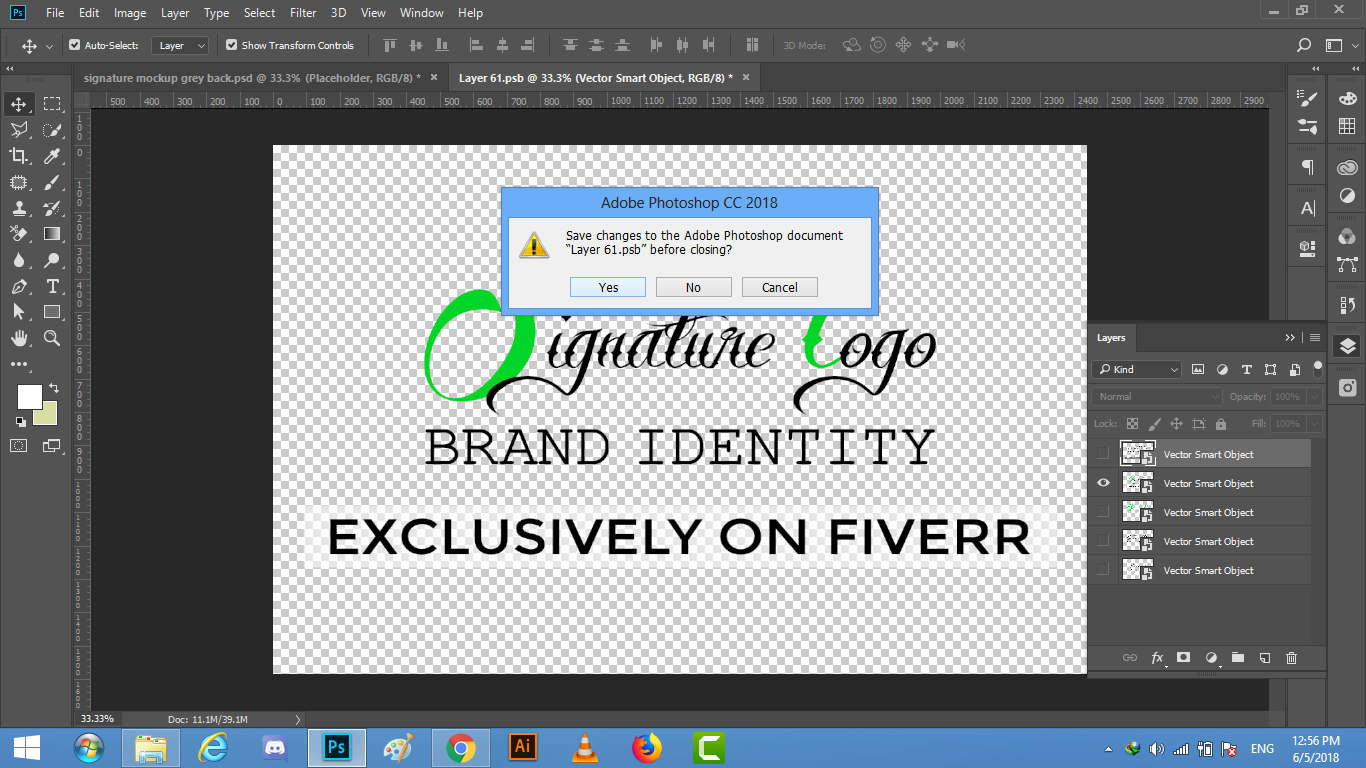This screenshot has width=1366, height=768.
Task: Click Cancel in the save dialog
Action: 780,287
